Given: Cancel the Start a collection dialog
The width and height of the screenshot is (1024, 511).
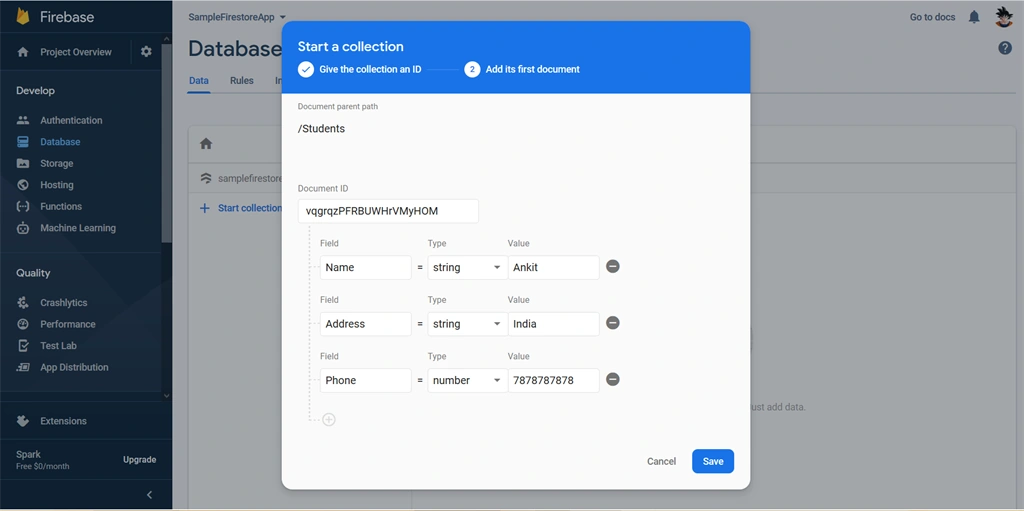Looking at the screenshot, I should tap(662, 461).
